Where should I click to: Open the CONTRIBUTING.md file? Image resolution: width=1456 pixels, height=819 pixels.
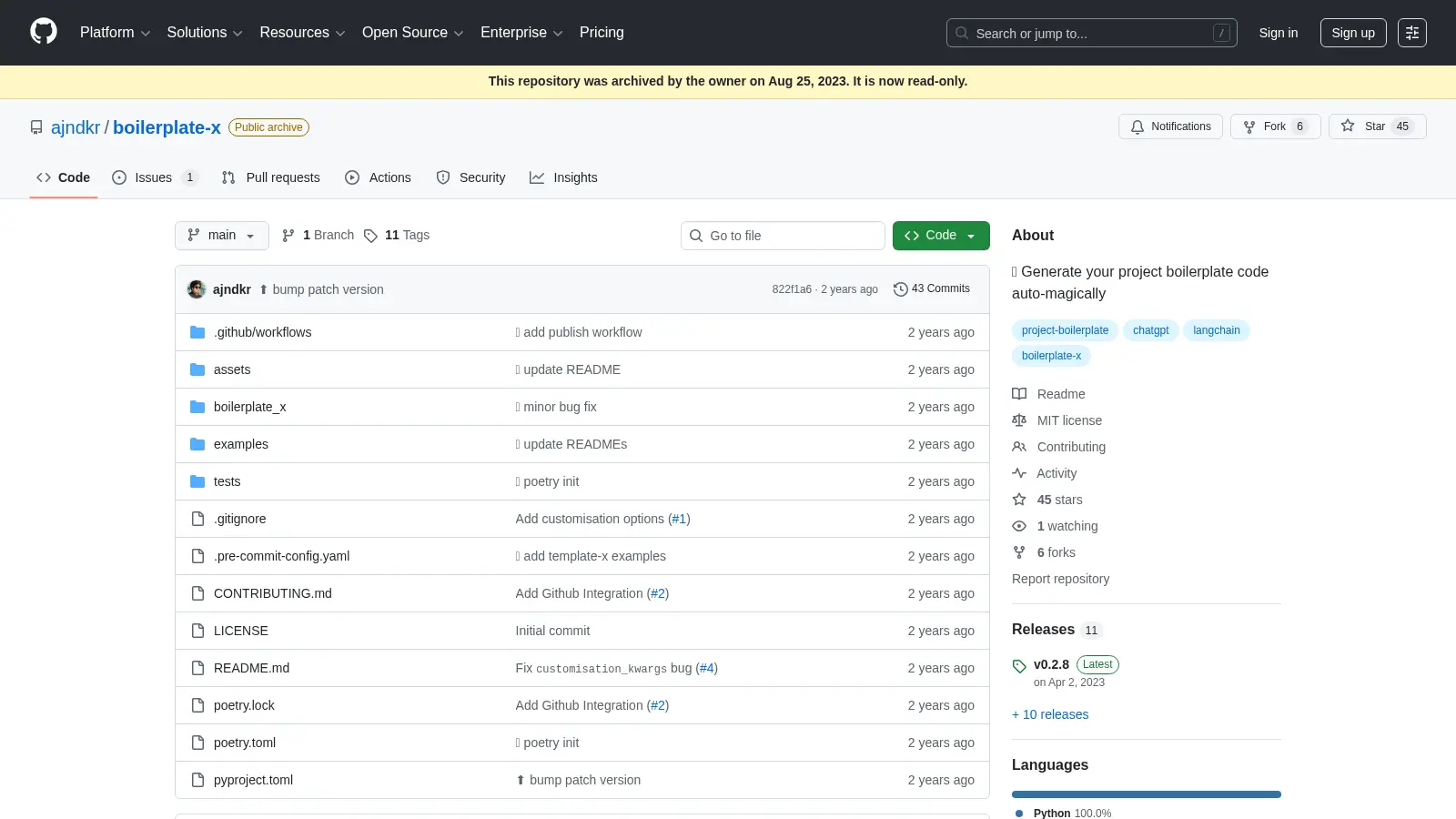click(x=273, y=593)
